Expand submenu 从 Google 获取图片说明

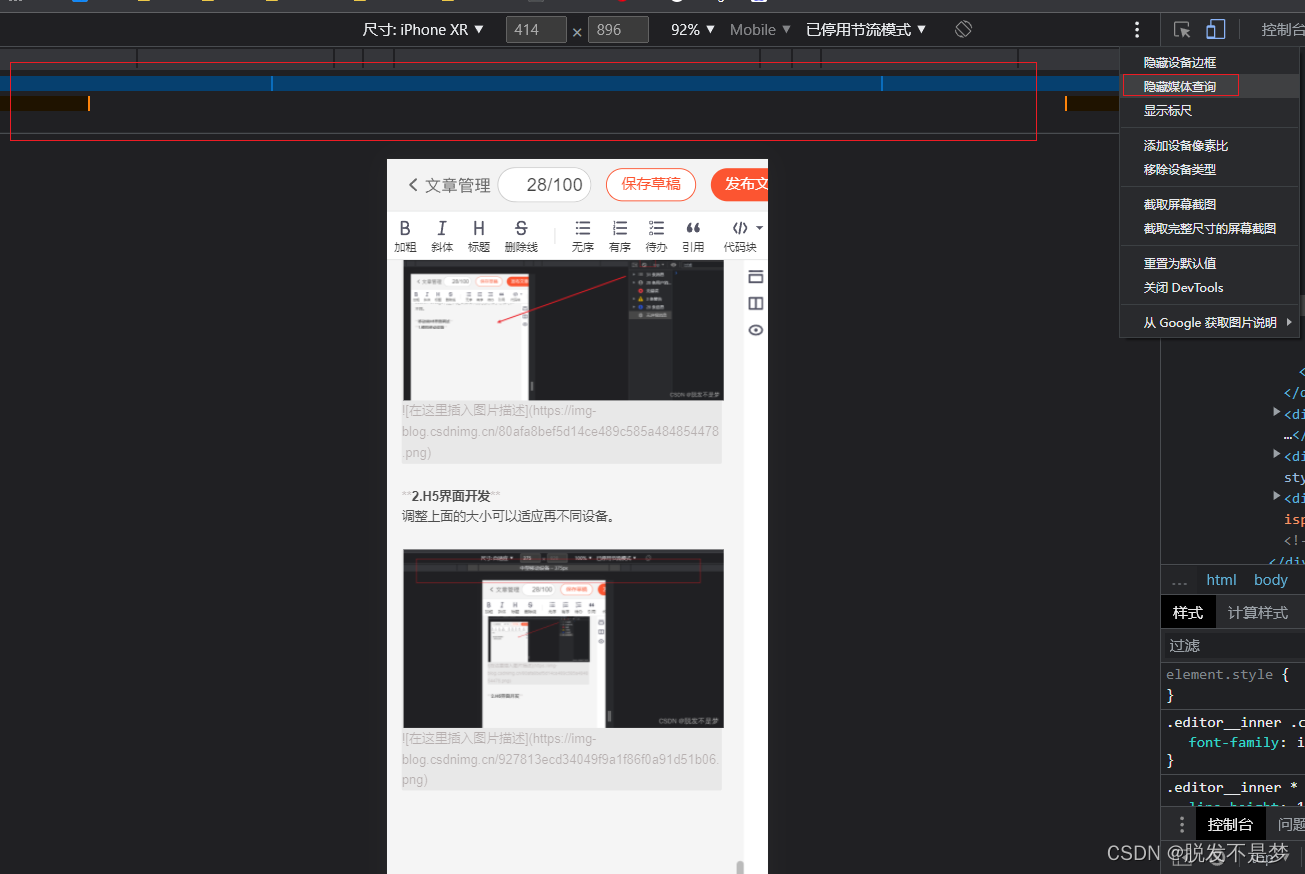click(1209, 323)
